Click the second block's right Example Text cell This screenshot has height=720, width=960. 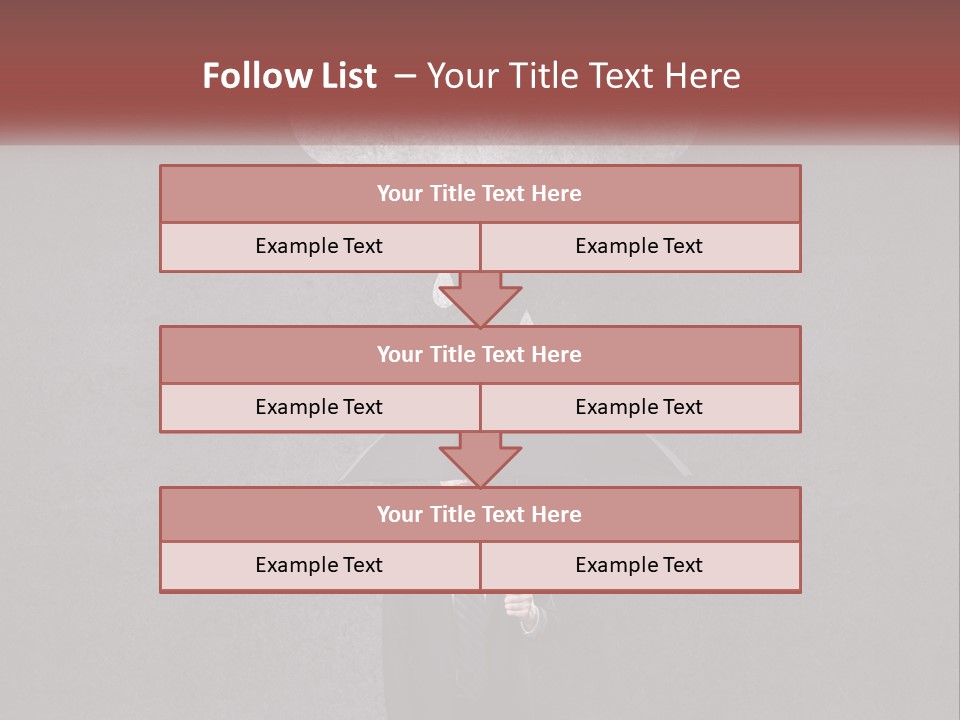point(640,408)
